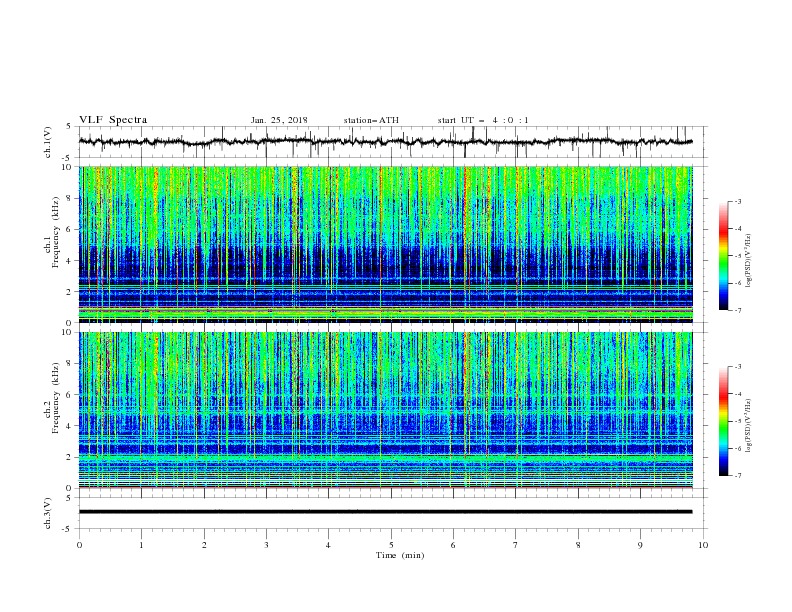Click time axis tick label "3"
Viewport: 792px width, 612px height.
click(x=266, y=545)
